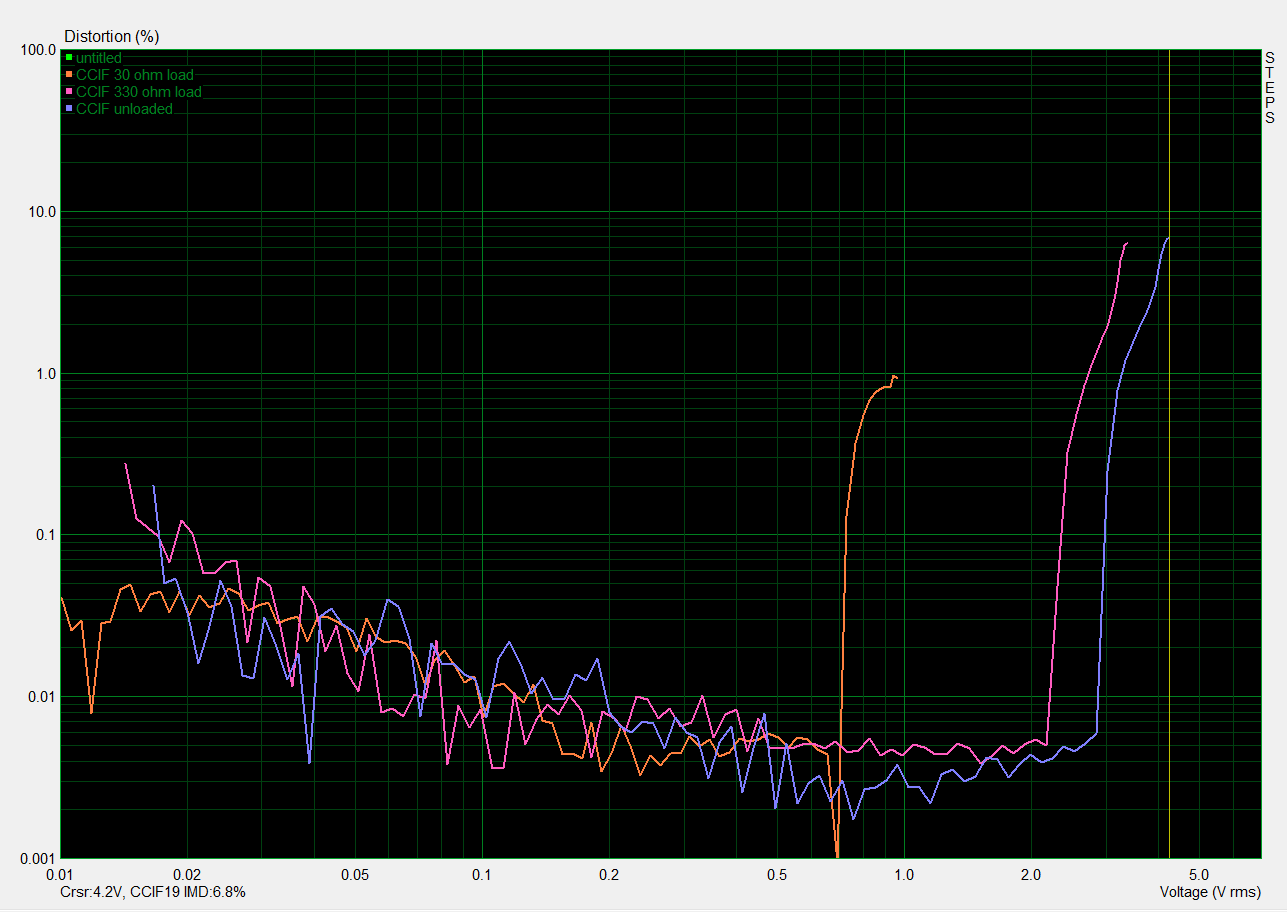Image resolution: width=1287 pixels, height=912 pixels.
Task: Select the 'CCIF unloaded' legend entry
Action: pyautogui.click(x=124, y=109)
